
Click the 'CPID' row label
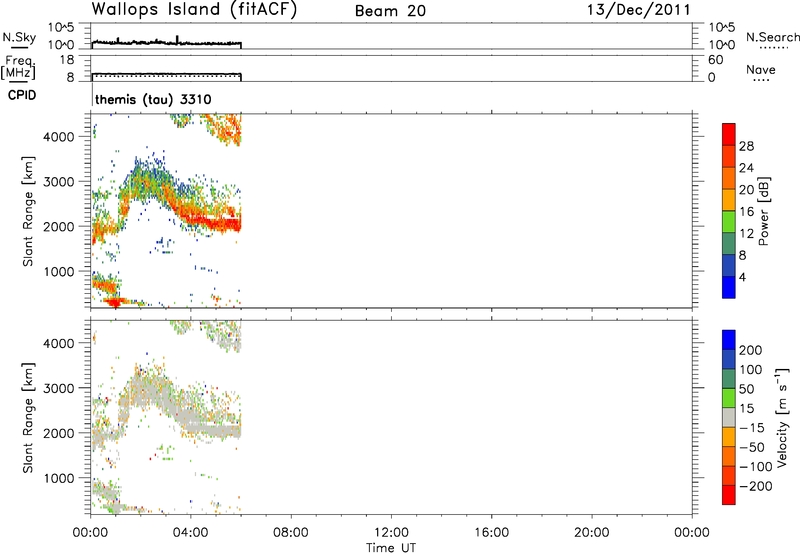(22, 95)
